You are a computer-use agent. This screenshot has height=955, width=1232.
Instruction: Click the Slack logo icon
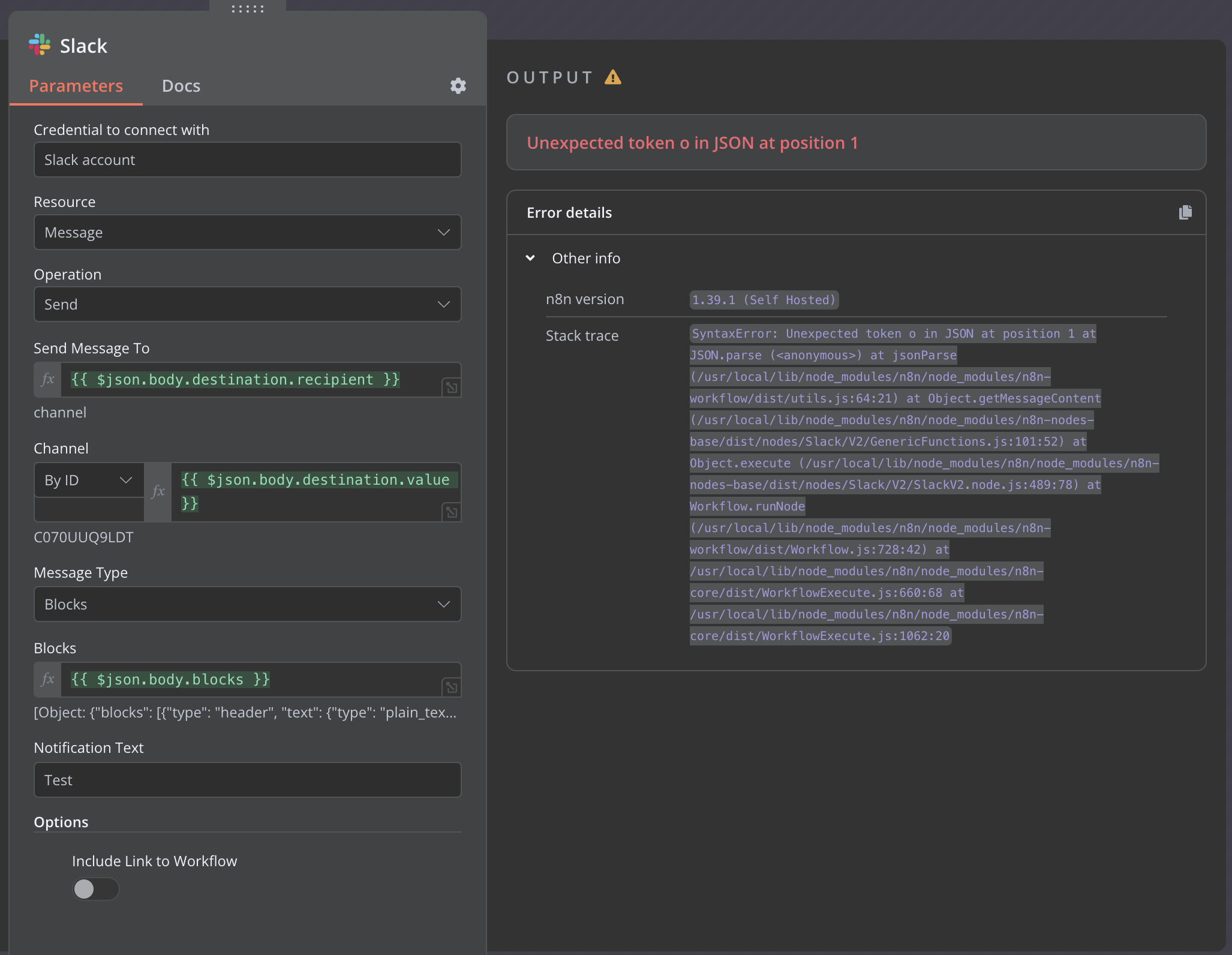click(40, 45)
